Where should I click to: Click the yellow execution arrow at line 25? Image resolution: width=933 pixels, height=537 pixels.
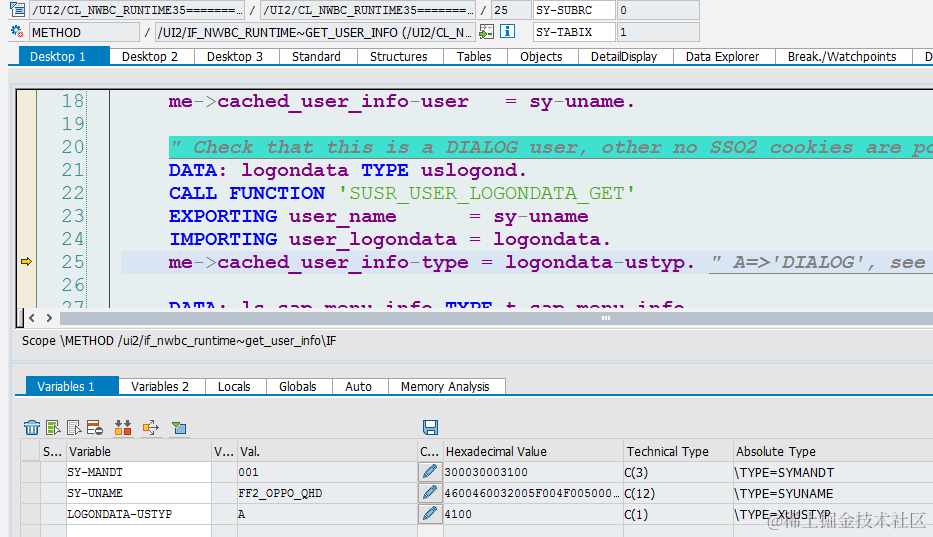[26, 261]
